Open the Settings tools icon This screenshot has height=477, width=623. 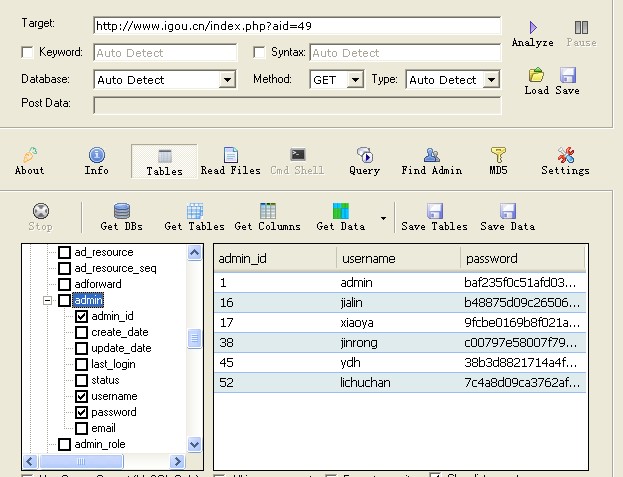pyautogui.click(x=565, y=155)
